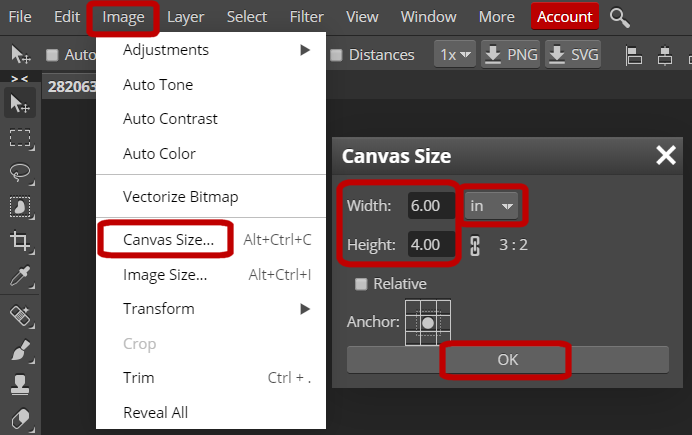Image resolution: width=692 pixels, height=435 pixels.
Task: Click the center anchor point in grid
Action: coord(428,323)
